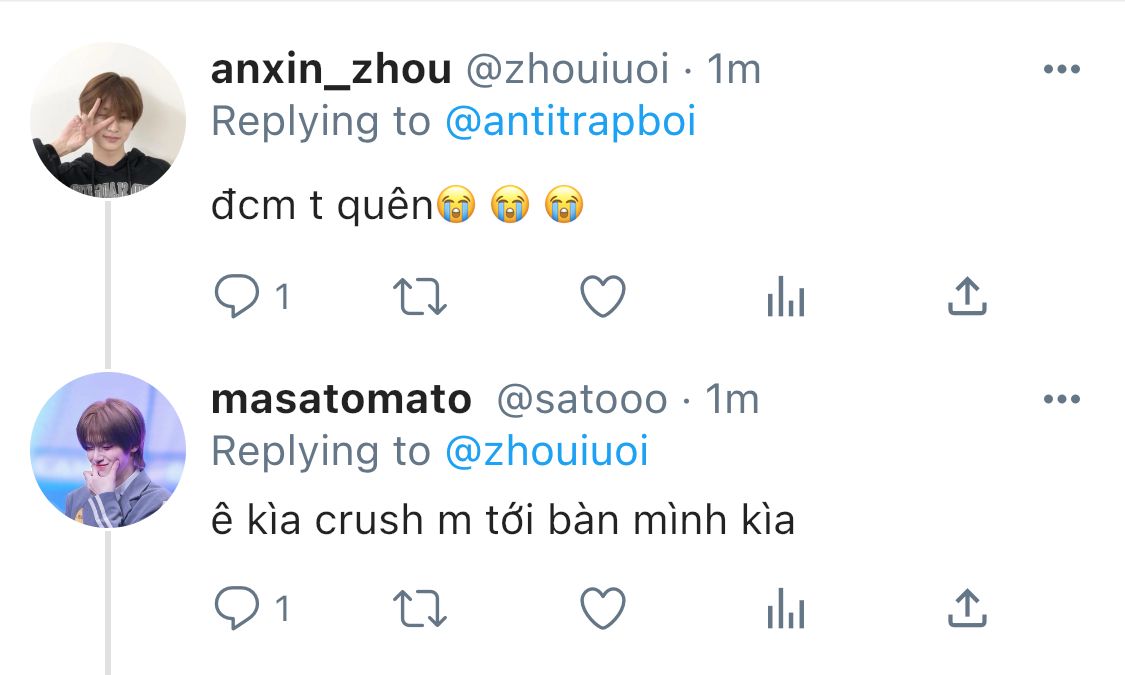Viewport: 1125px width, 675px height.
Task: Click the anxin_zhou display name
Action: click(331, 70)
